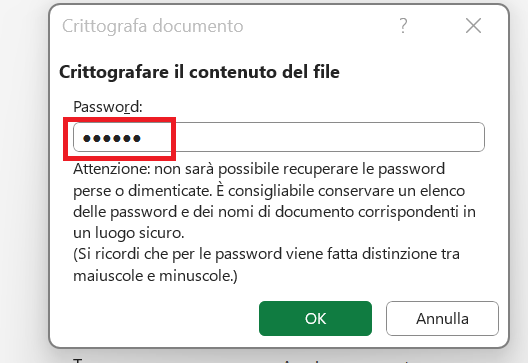
Task: Close the Crittografa documento dialog
Action: pyautogui.click(x=473, y=26)
